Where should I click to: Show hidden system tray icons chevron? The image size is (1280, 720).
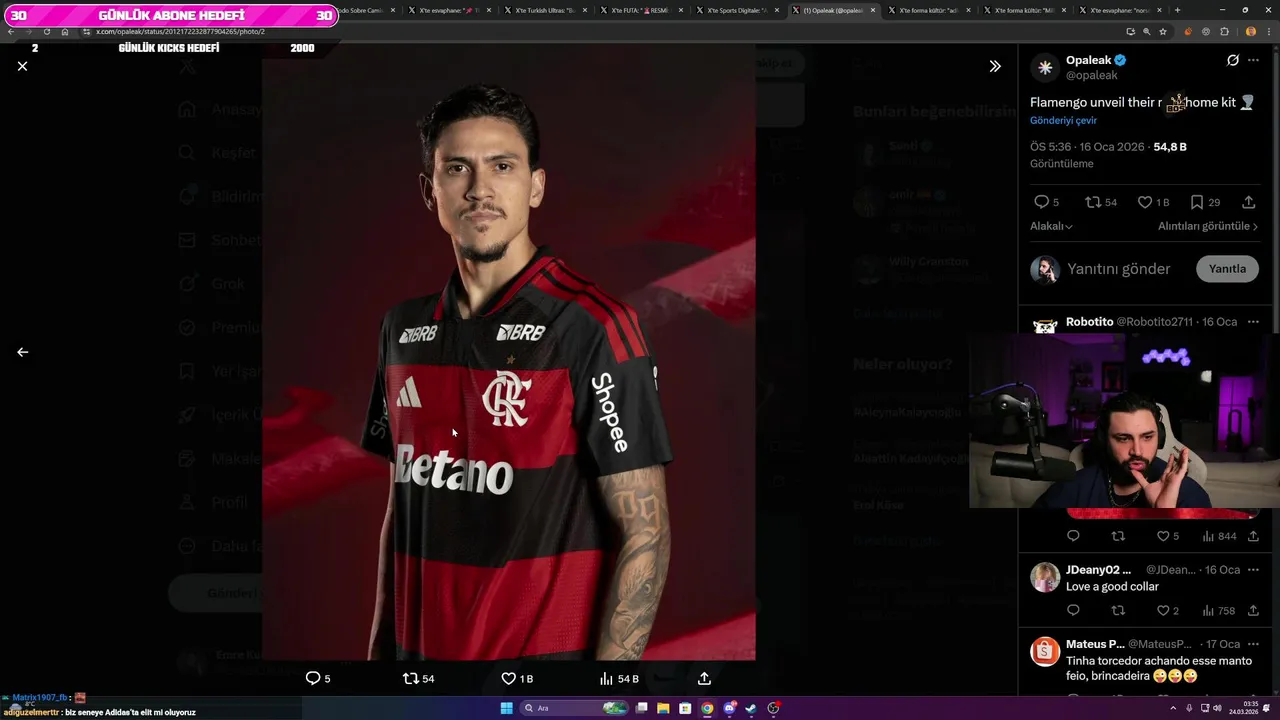click(x=1171, y=708)
